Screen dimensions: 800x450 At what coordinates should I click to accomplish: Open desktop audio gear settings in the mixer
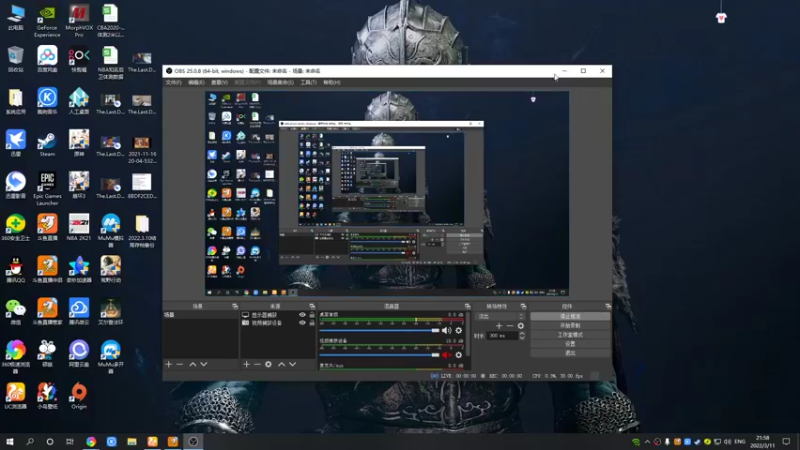(459, 331)
